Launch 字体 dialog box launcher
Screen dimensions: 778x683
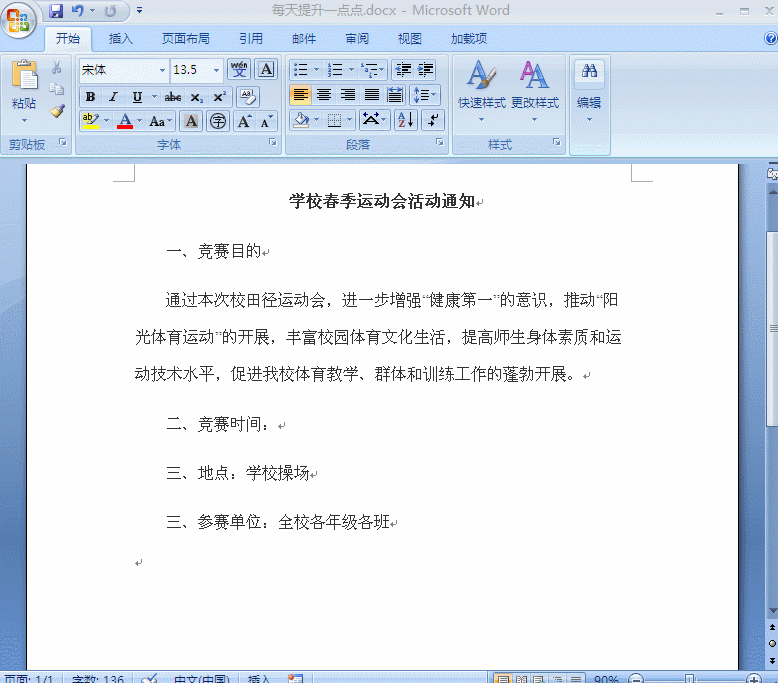point(272,142)
